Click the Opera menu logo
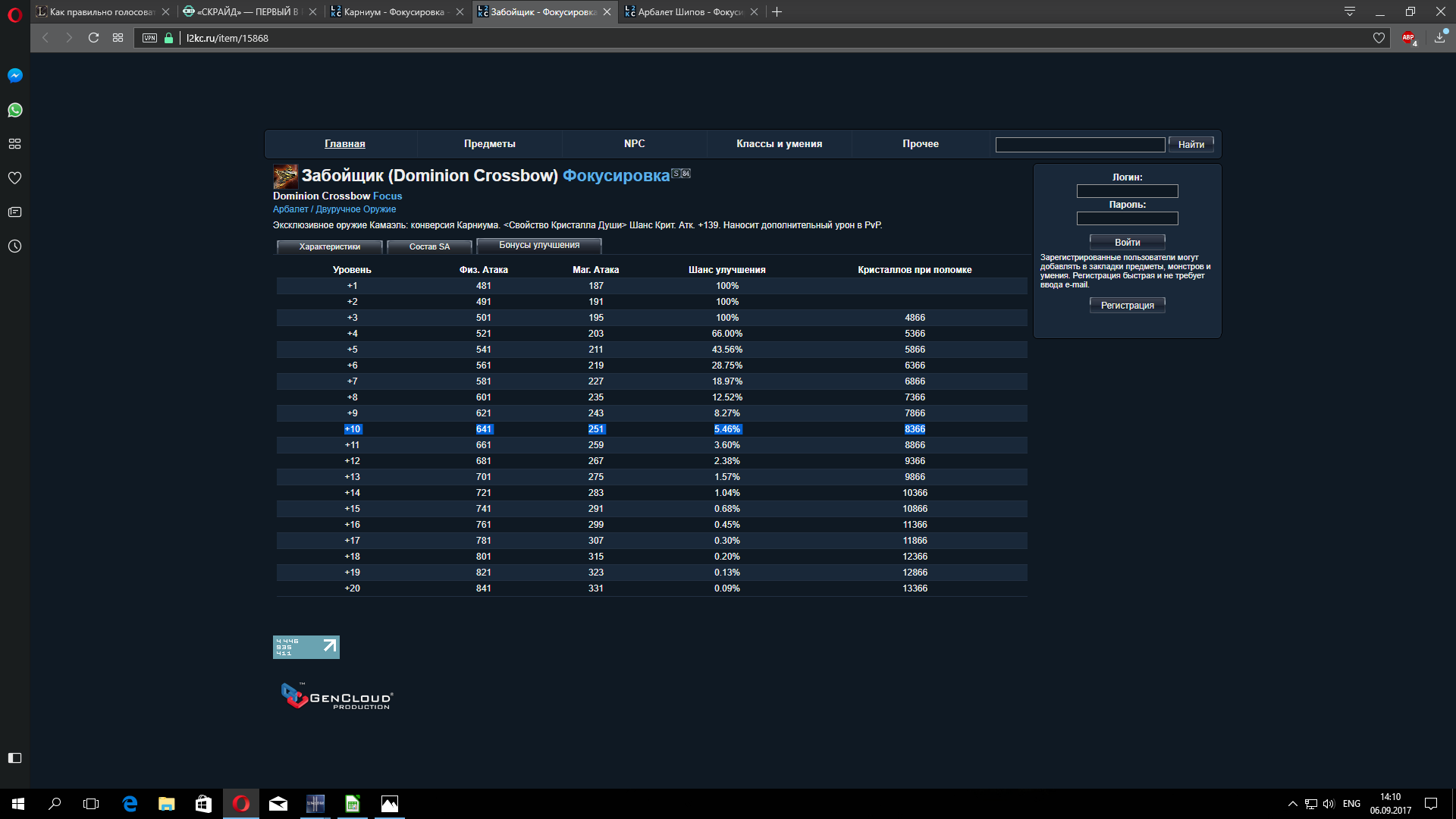The image size is (1456, 819). tap(14, 14)
